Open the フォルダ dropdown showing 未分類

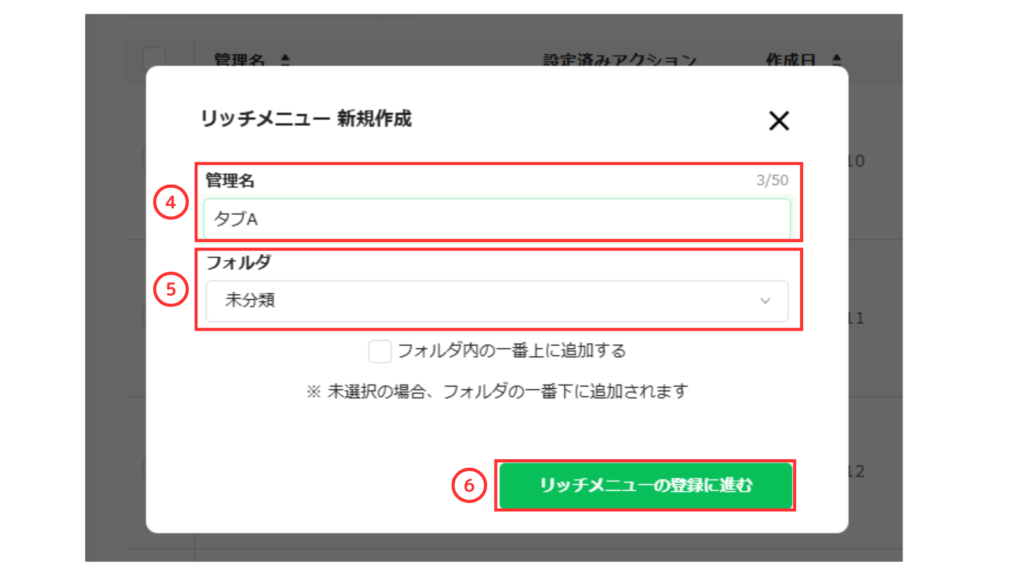coord(496,301)
